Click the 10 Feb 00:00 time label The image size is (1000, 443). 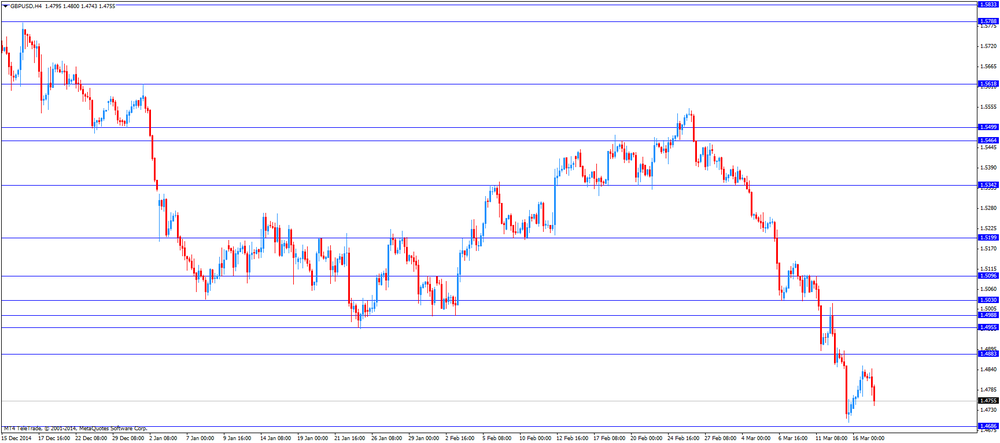[537, 439]
